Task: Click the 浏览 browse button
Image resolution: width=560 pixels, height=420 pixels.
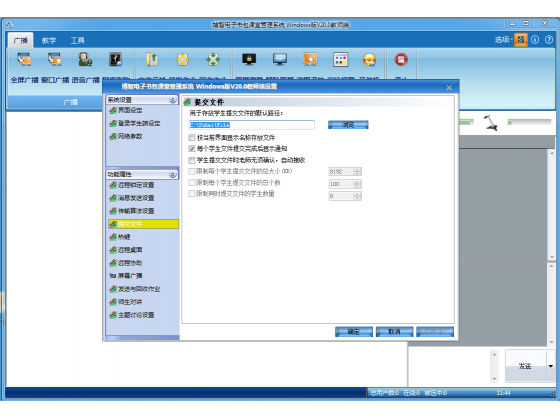Action: [348, 125]
